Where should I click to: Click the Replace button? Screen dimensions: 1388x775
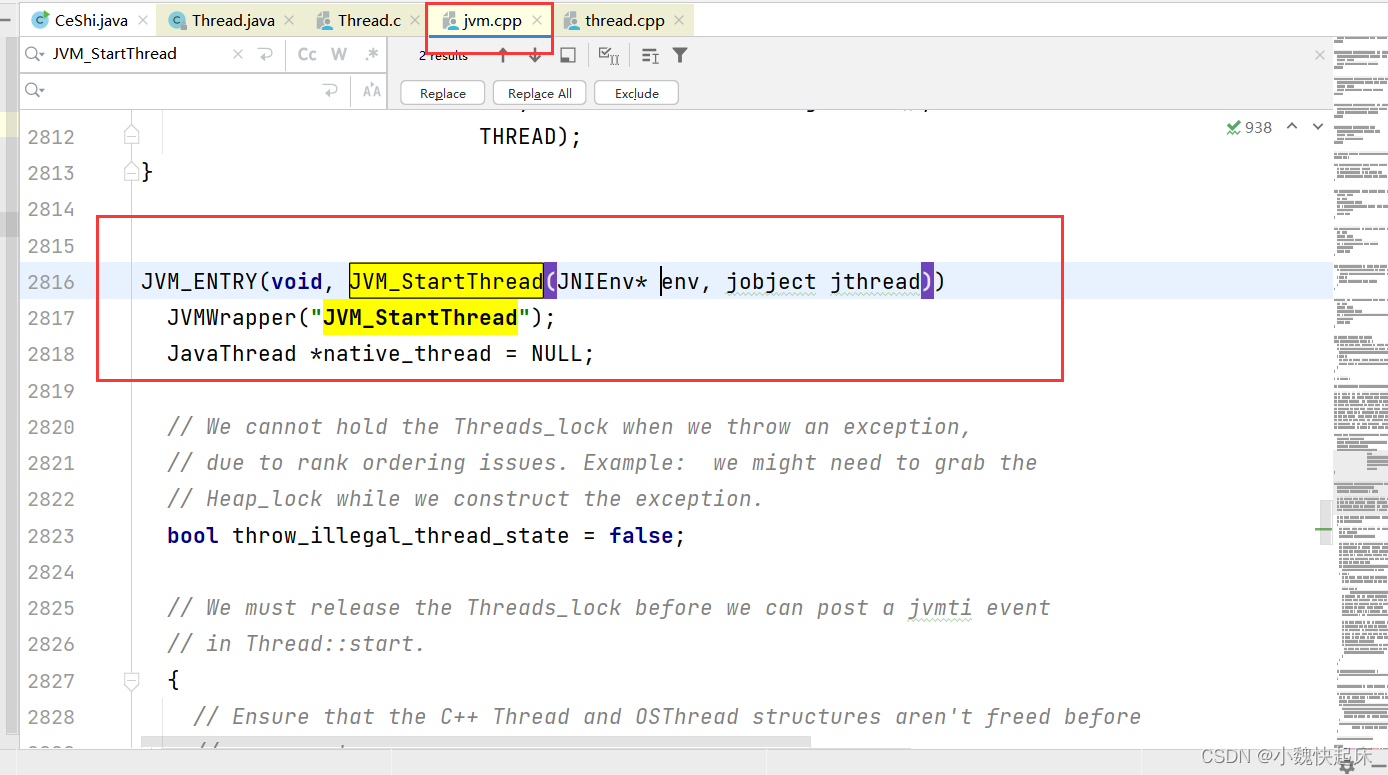click(x=443, y=93)
